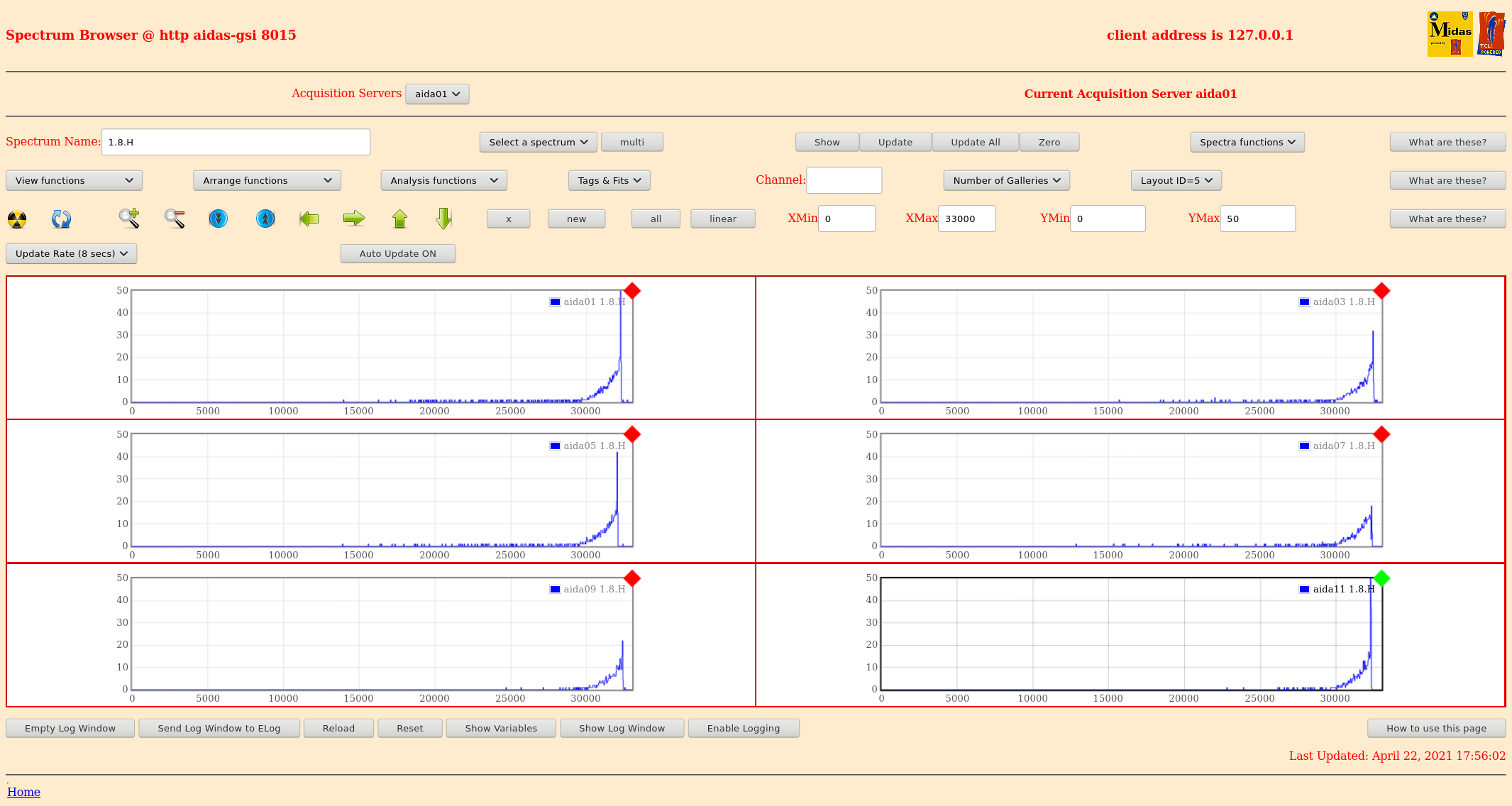Click the blue double down-arrow icon

219,219
